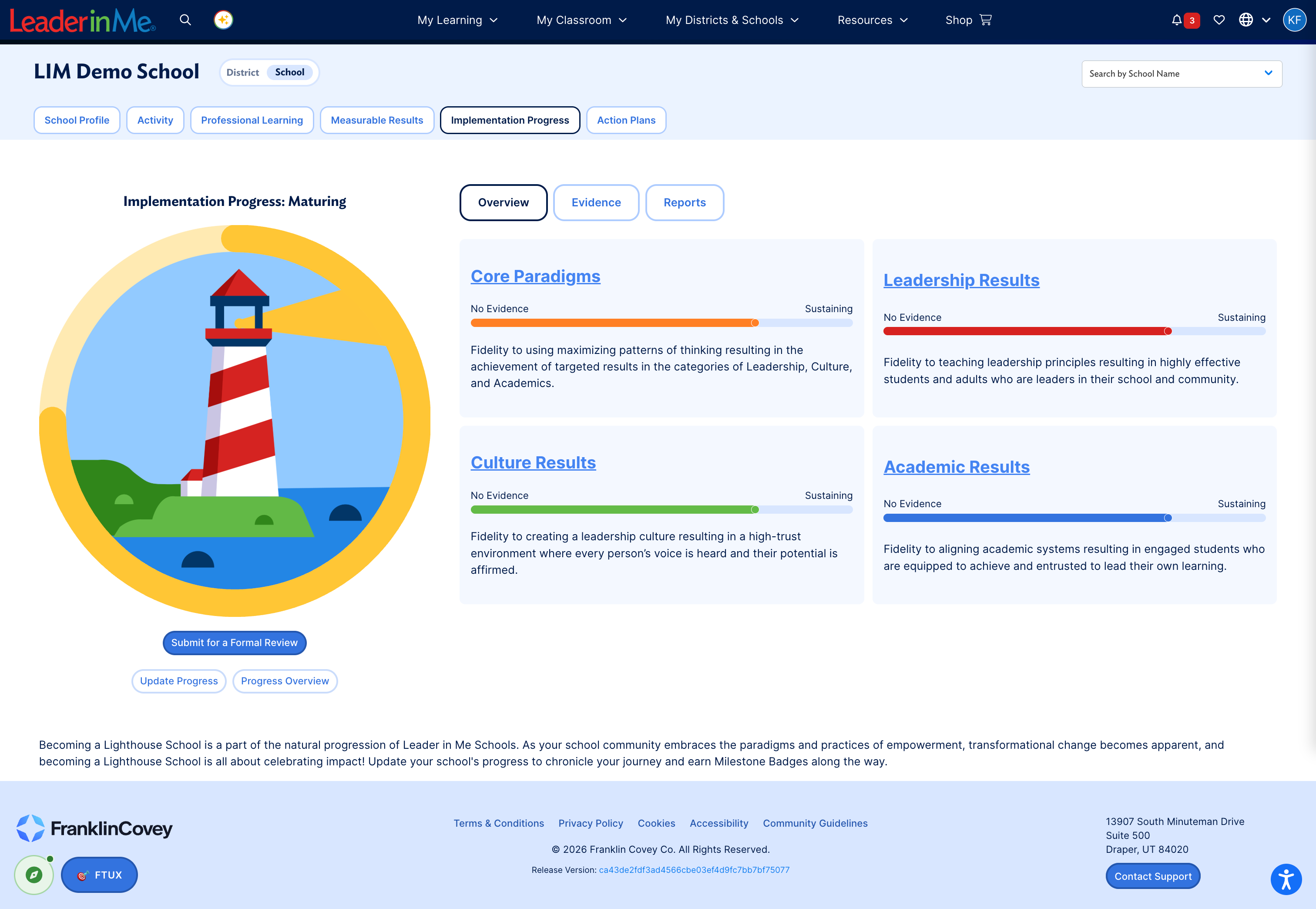Click the FranklinCovey footer logo

pos(94,828)
